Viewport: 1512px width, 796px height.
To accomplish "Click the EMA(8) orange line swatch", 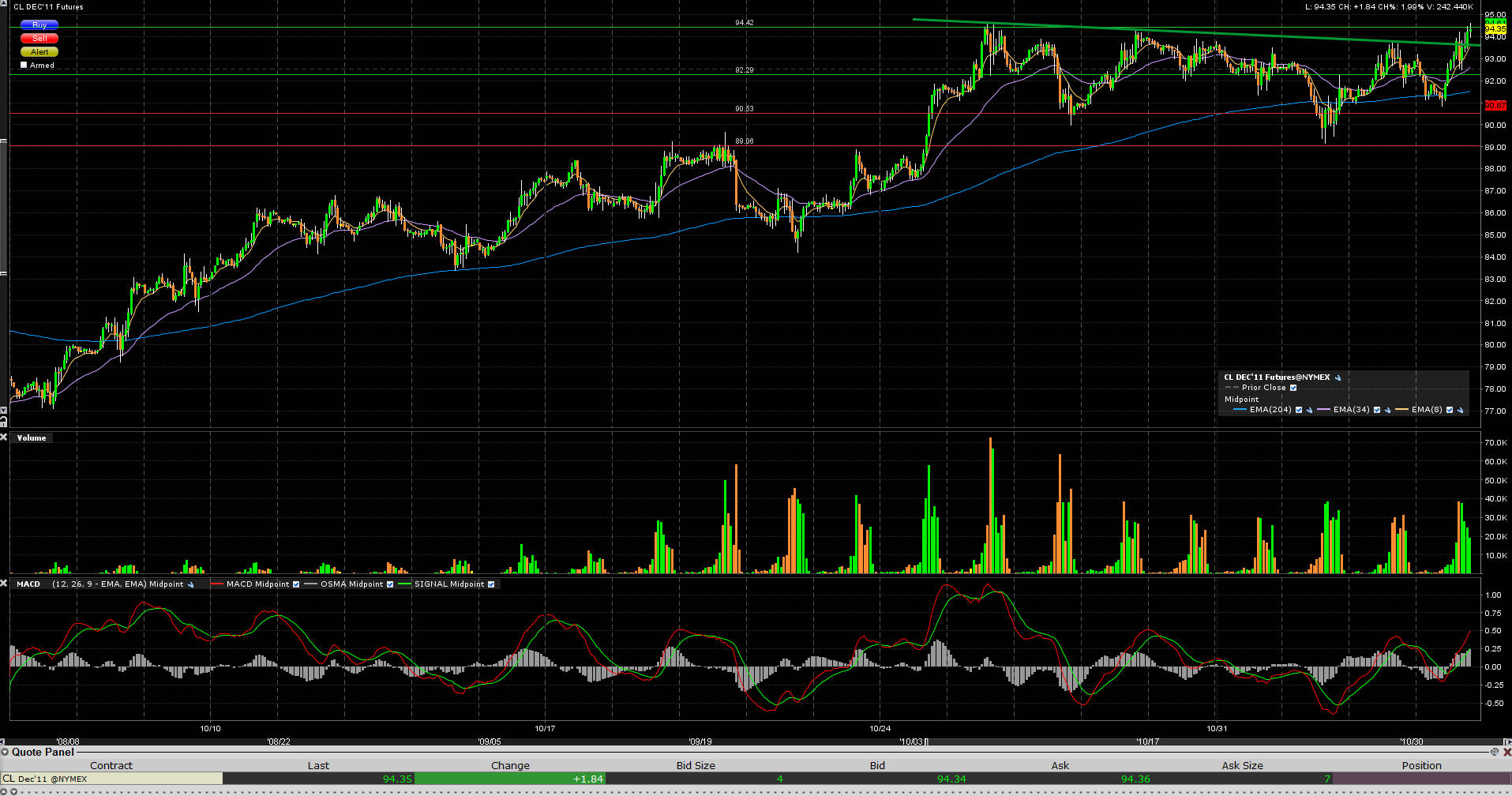I will point(1401,410).
